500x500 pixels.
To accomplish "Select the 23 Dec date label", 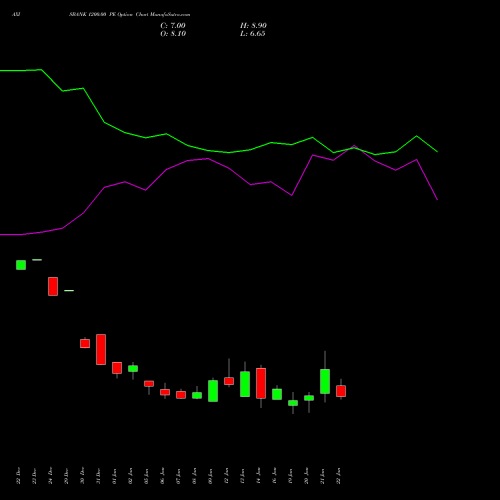I will coord(34,476).
